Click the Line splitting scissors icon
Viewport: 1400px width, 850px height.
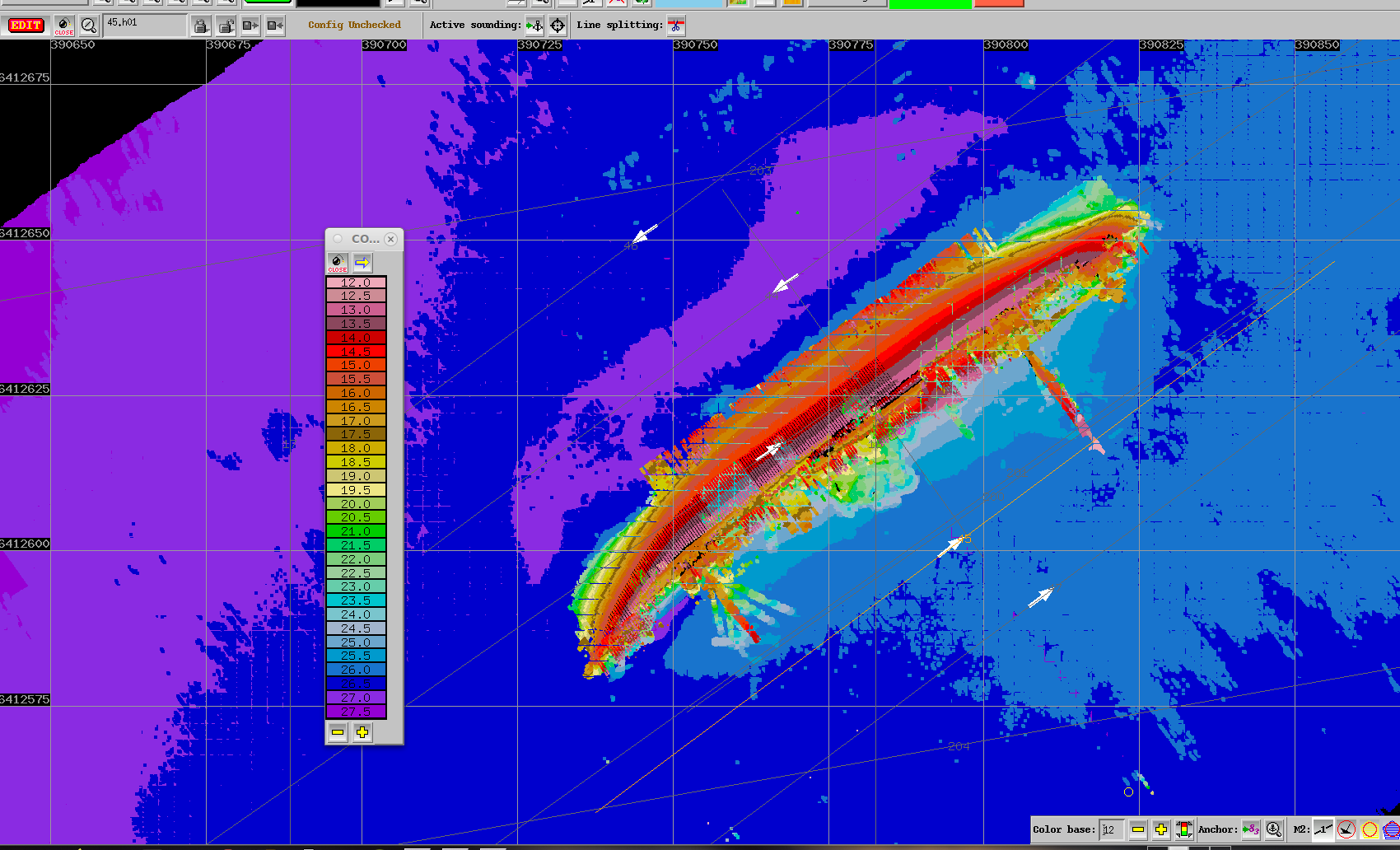coord(676,26)
